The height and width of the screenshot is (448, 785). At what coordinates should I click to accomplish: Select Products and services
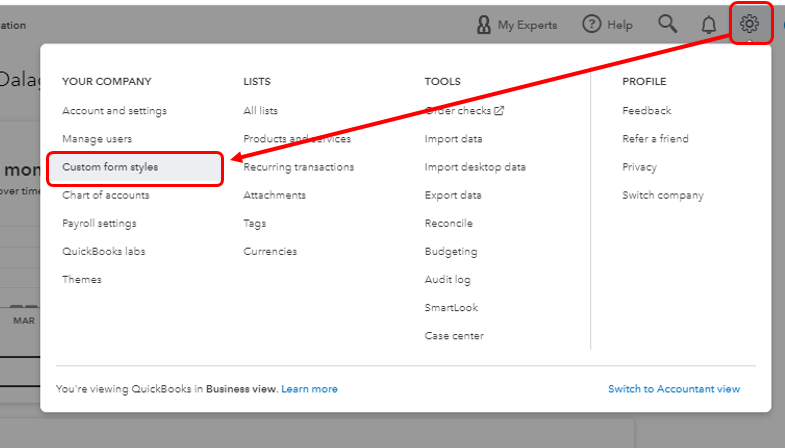pyautogui.click(x=297, y=139)
